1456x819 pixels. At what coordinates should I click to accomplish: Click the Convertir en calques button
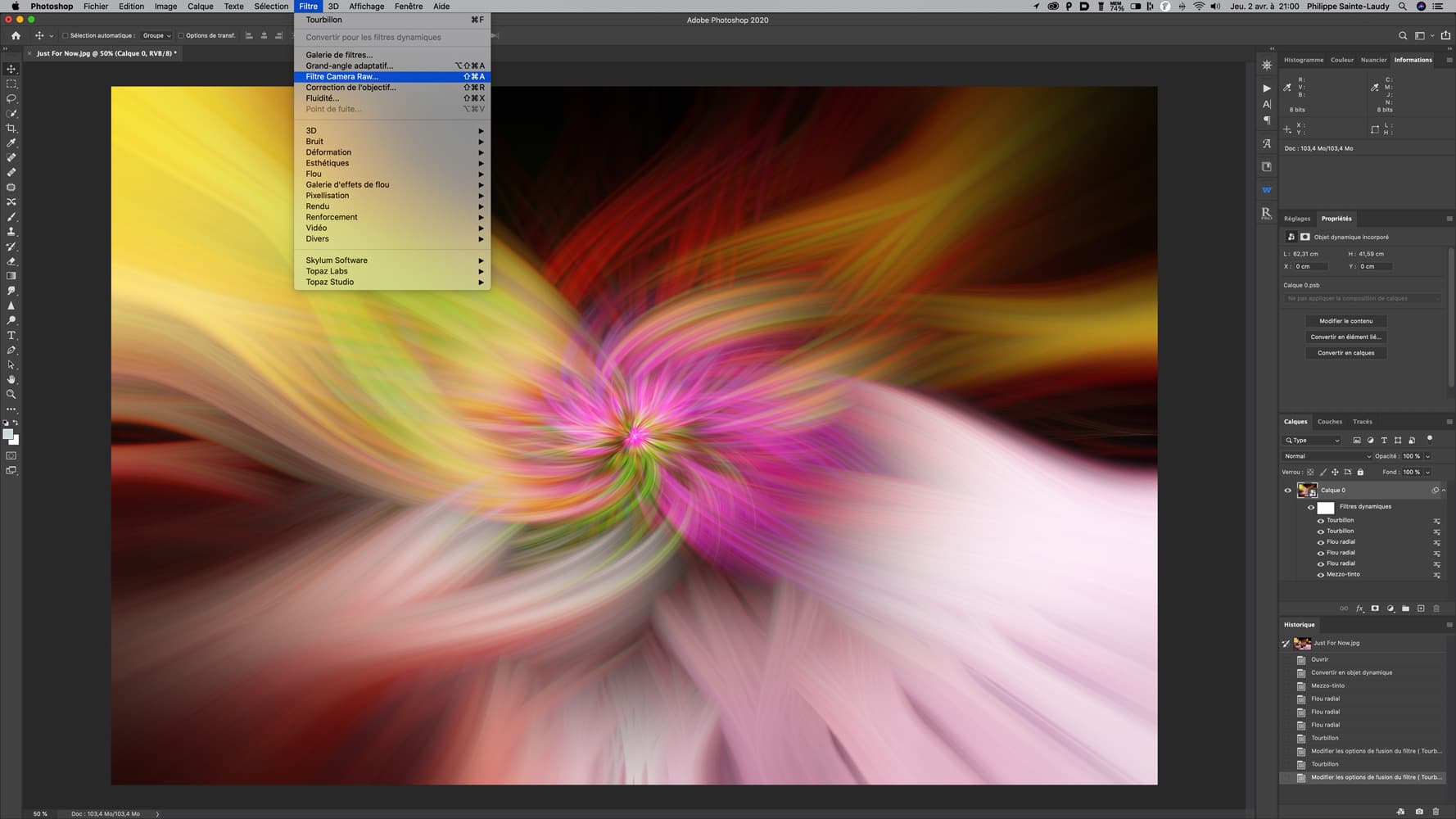(x=1345, y=353)
